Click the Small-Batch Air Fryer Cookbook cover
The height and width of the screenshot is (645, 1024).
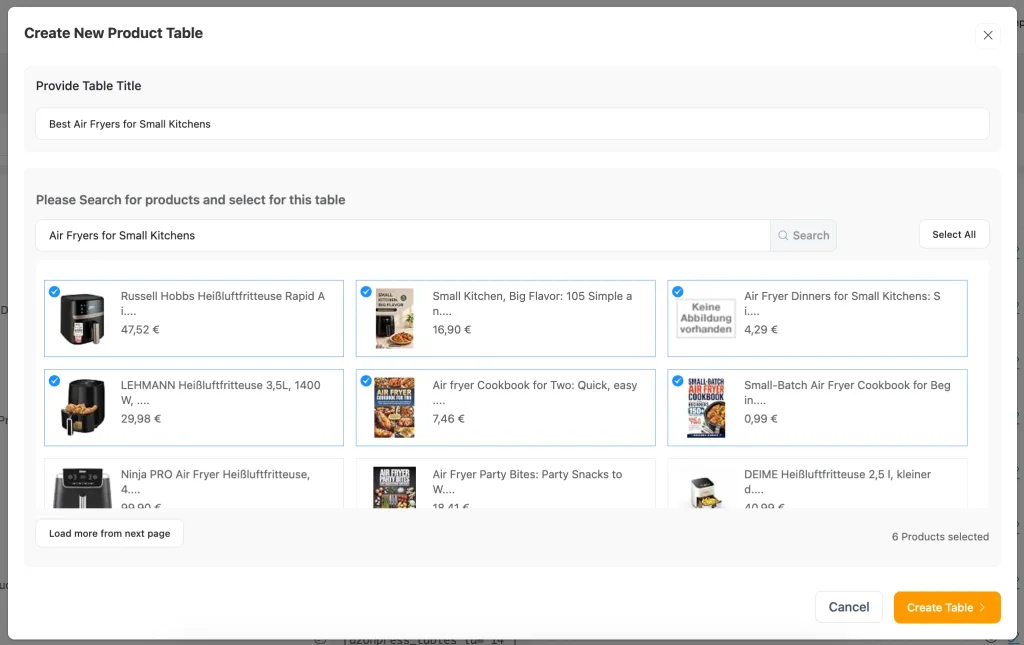(x=706, y=407)
